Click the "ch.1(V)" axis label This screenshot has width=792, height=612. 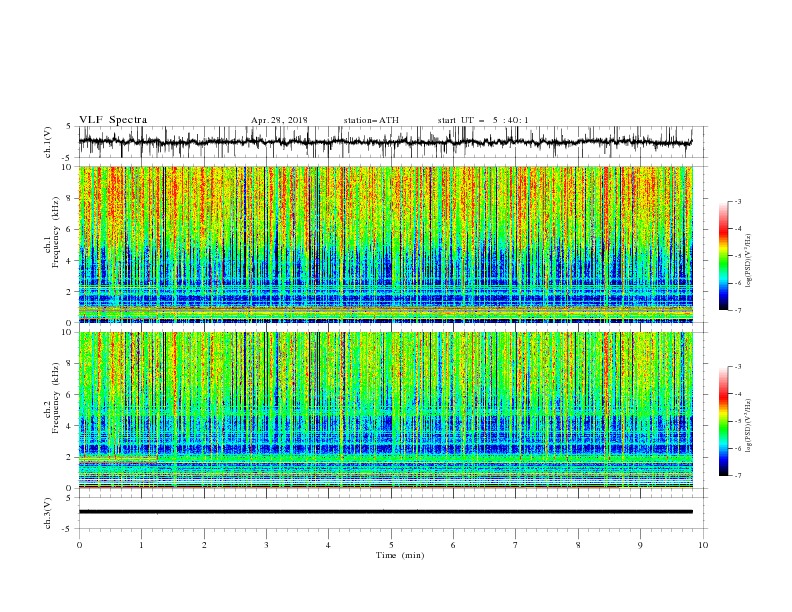point(48,141)
